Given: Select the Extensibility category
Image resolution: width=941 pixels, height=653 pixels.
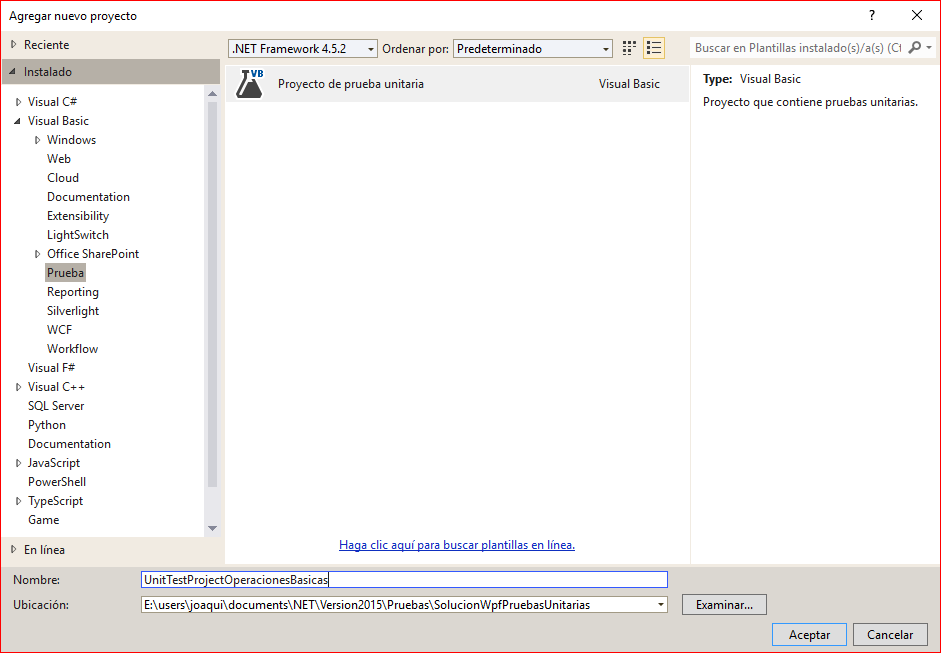Looking at the screenshot, I should (78, 215).
